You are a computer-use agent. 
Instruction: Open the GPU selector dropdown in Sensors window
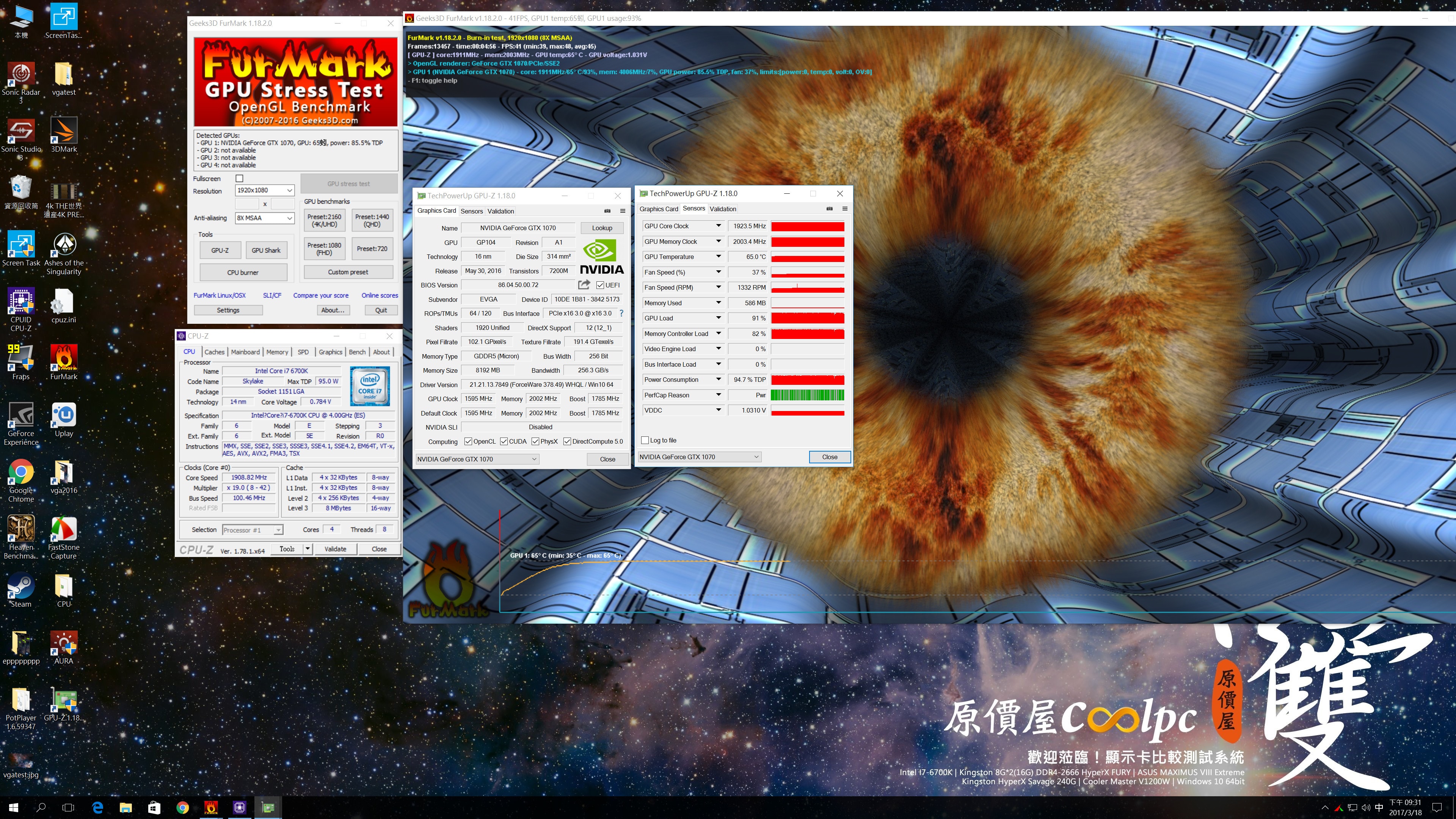click(x=699, y=457)
